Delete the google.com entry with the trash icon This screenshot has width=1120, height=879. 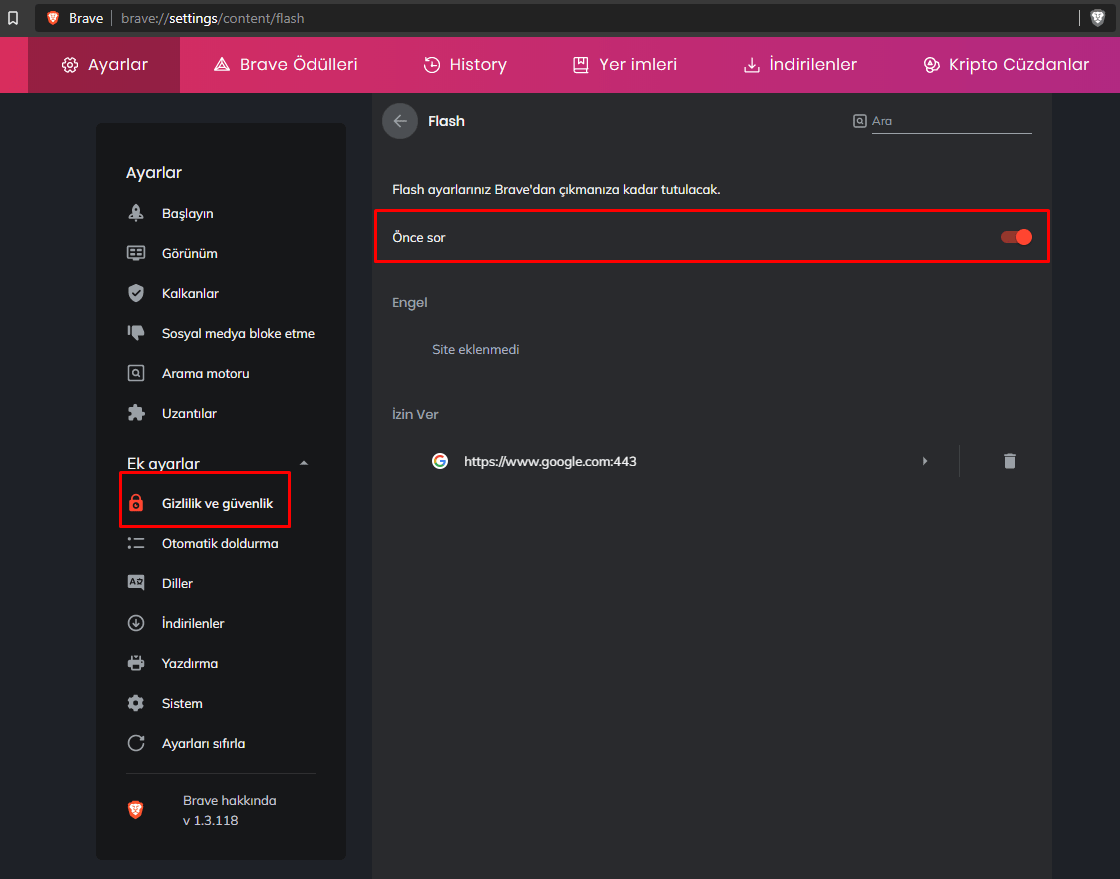click(x=1009, y=461)
